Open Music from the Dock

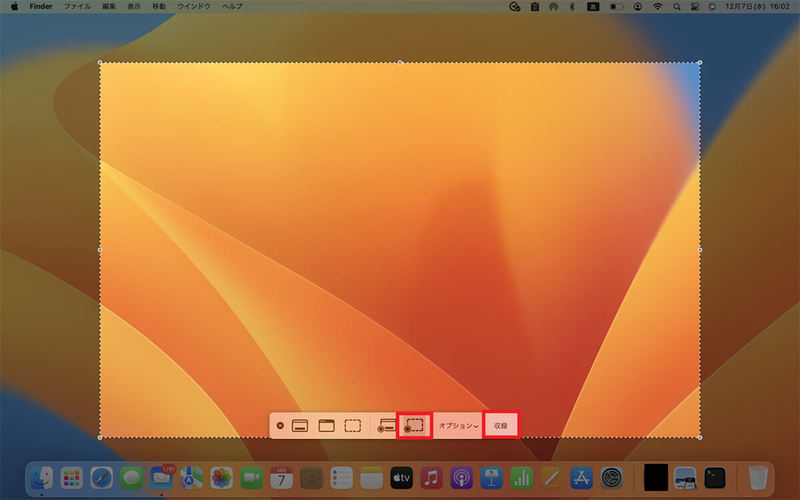pyautogui.click(x=432, y=478)
